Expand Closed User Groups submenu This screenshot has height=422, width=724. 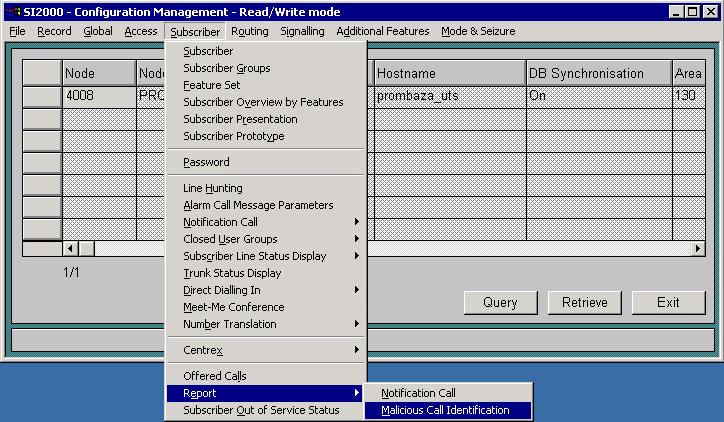(230, 239)
